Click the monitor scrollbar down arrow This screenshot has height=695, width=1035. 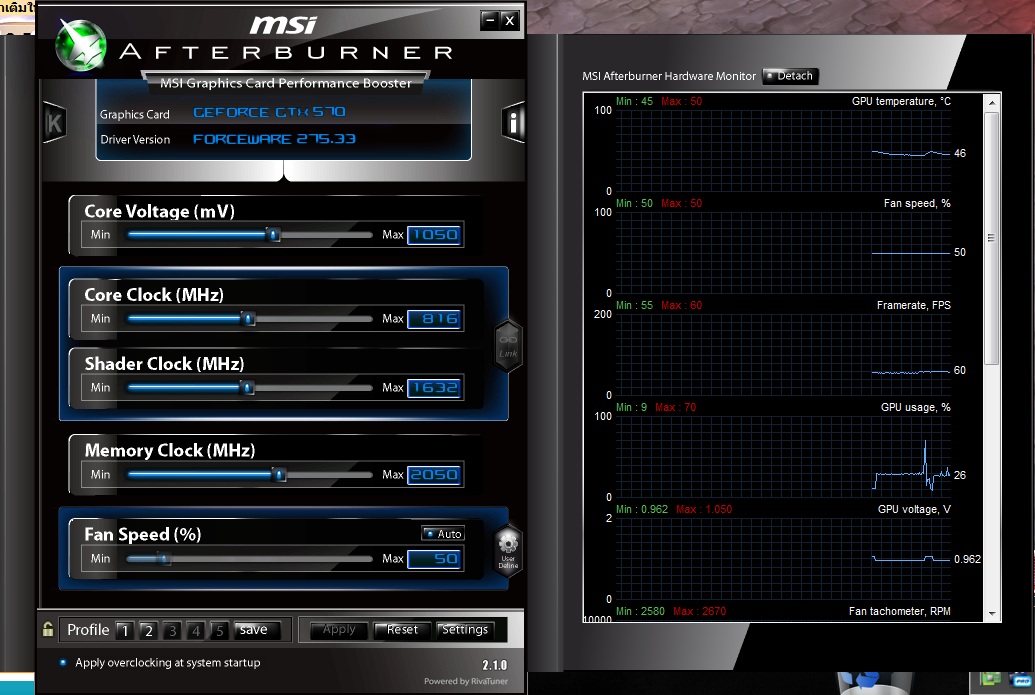click(991, 614)
